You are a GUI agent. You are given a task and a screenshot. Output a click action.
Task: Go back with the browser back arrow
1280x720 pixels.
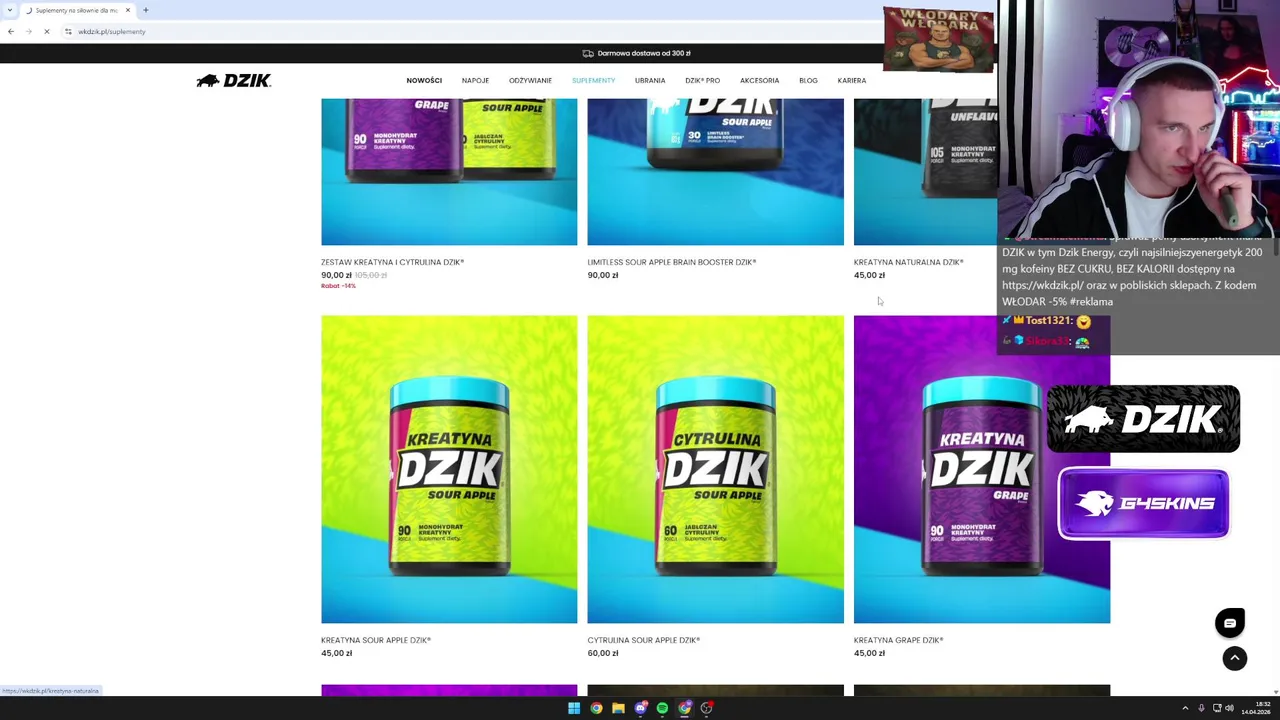[11, 31]
